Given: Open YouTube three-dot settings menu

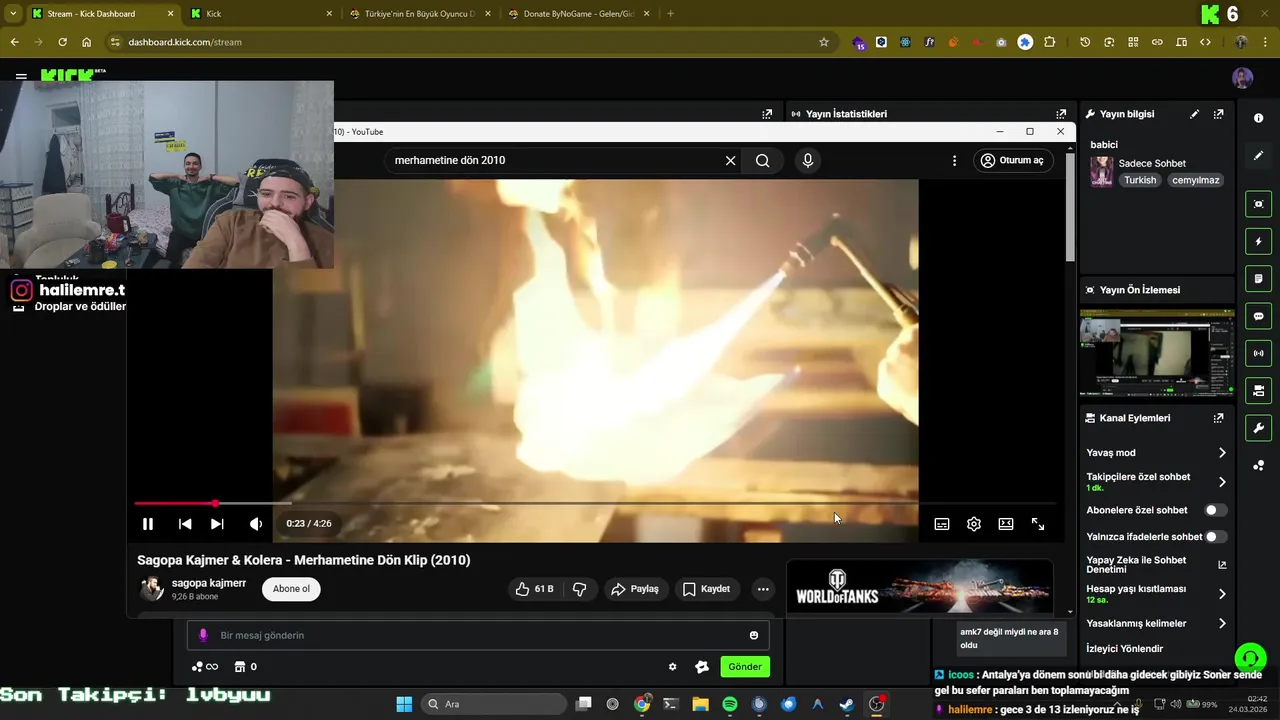Looking at the screenshot, I should pyautogui.click(x=954, y=160).
